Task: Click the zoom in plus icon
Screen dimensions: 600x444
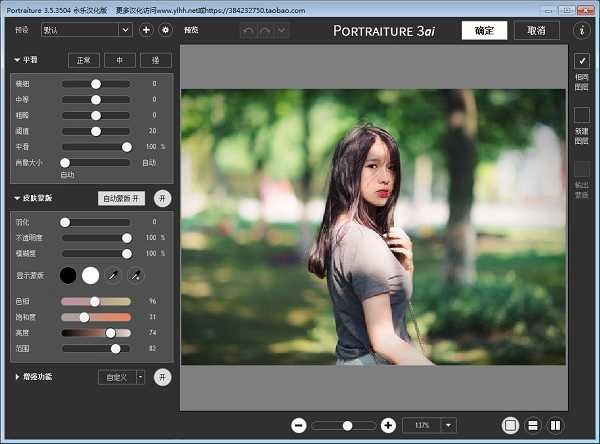Action: click(x=388, y=425)
